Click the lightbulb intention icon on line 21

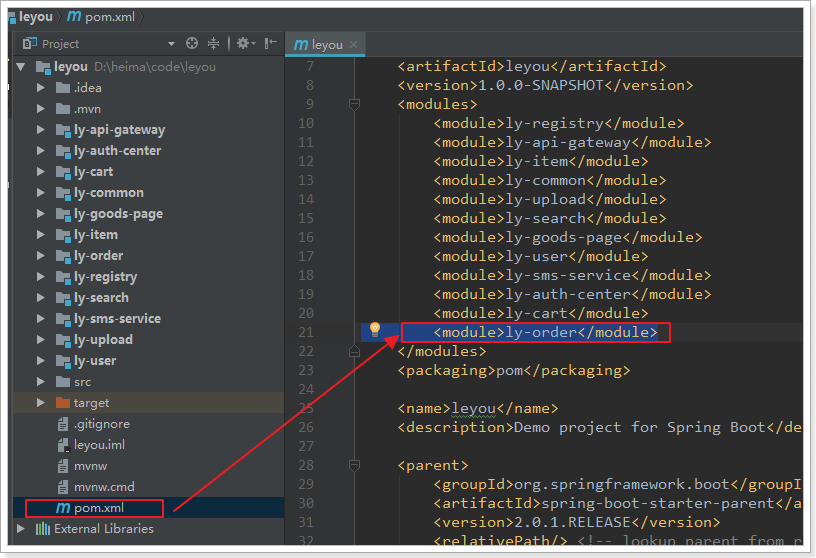coord(375,329)
